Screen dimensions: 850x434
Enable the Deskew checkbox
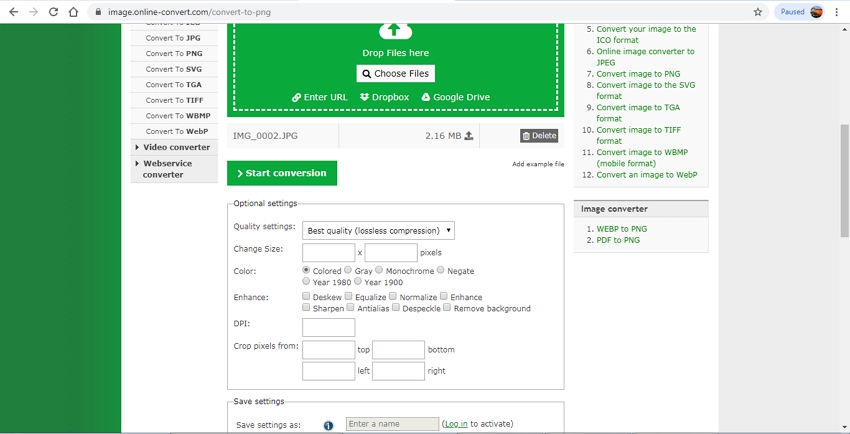click(306, 297)
